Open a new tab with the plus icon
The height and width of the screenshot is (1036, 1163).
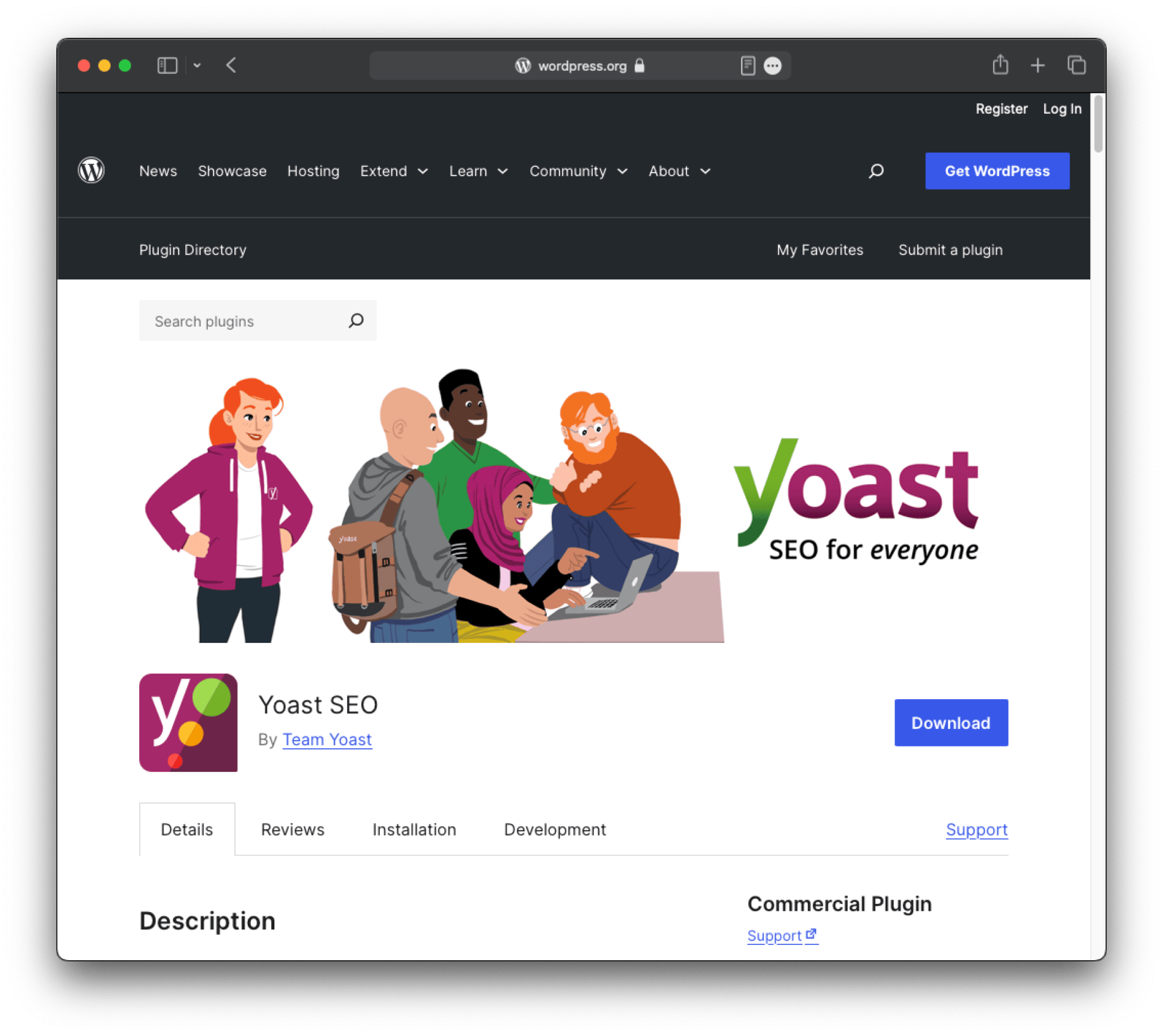pyautogui.click(x=1037, y=65)
